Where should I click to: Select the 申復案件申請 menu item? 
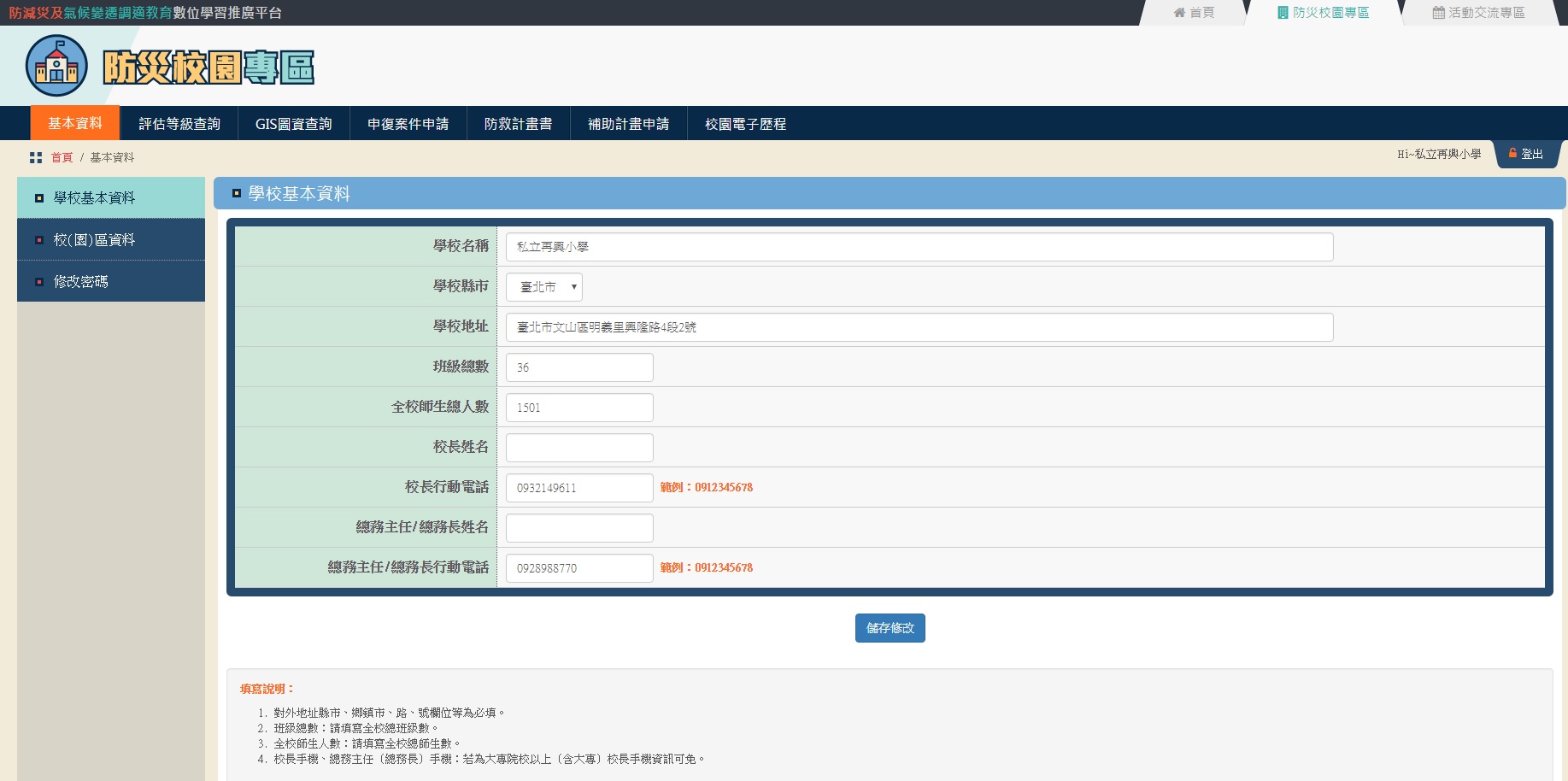[x=408, y=124]
